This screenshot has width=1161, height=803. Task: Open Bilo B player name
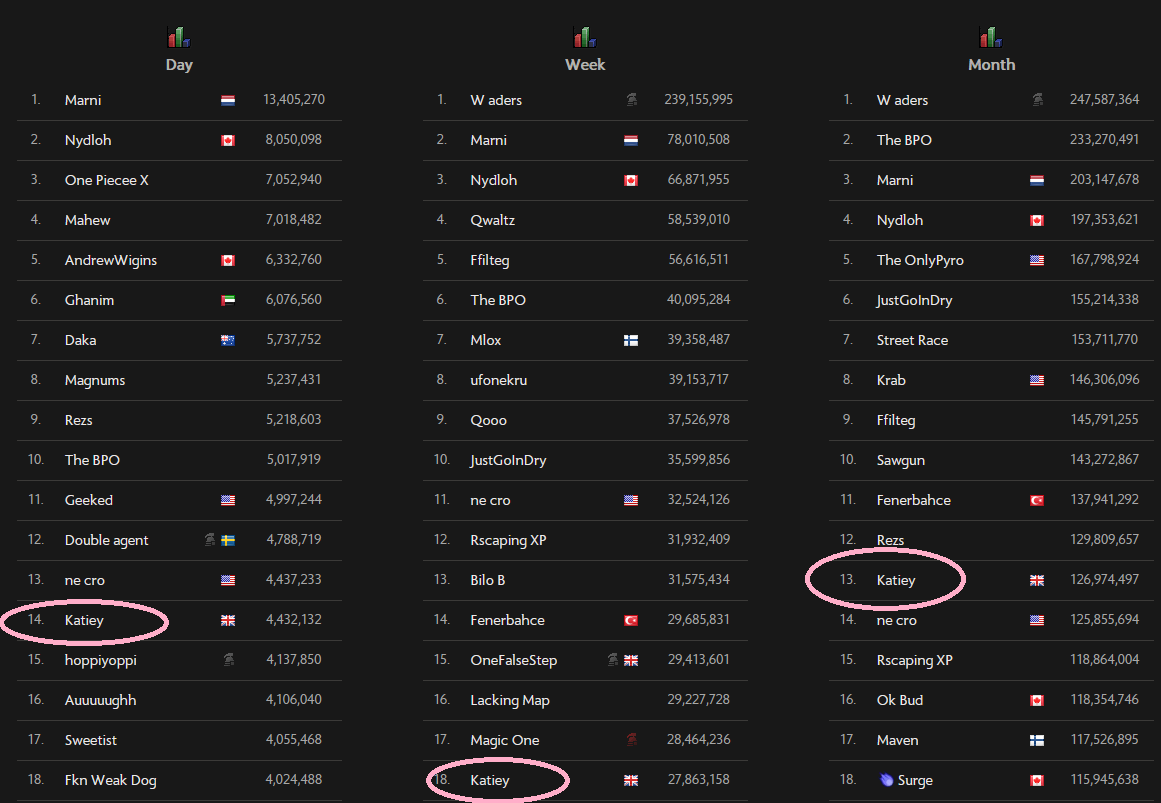coord(487,580)
